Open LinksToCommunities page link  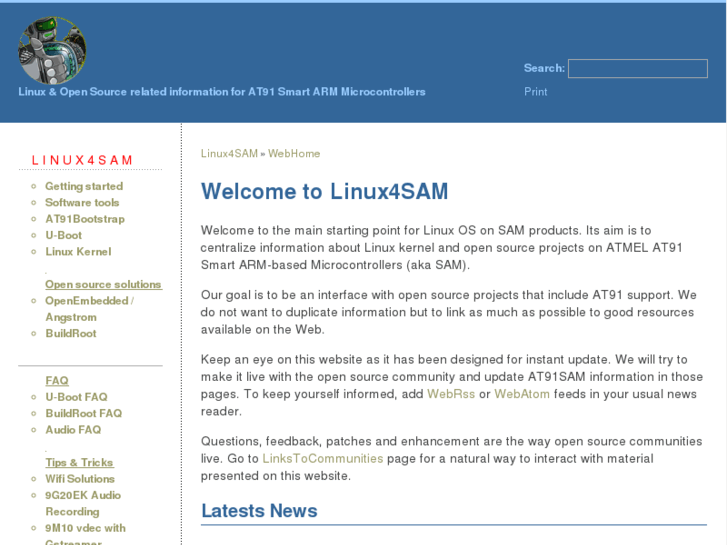pos(323,459)
